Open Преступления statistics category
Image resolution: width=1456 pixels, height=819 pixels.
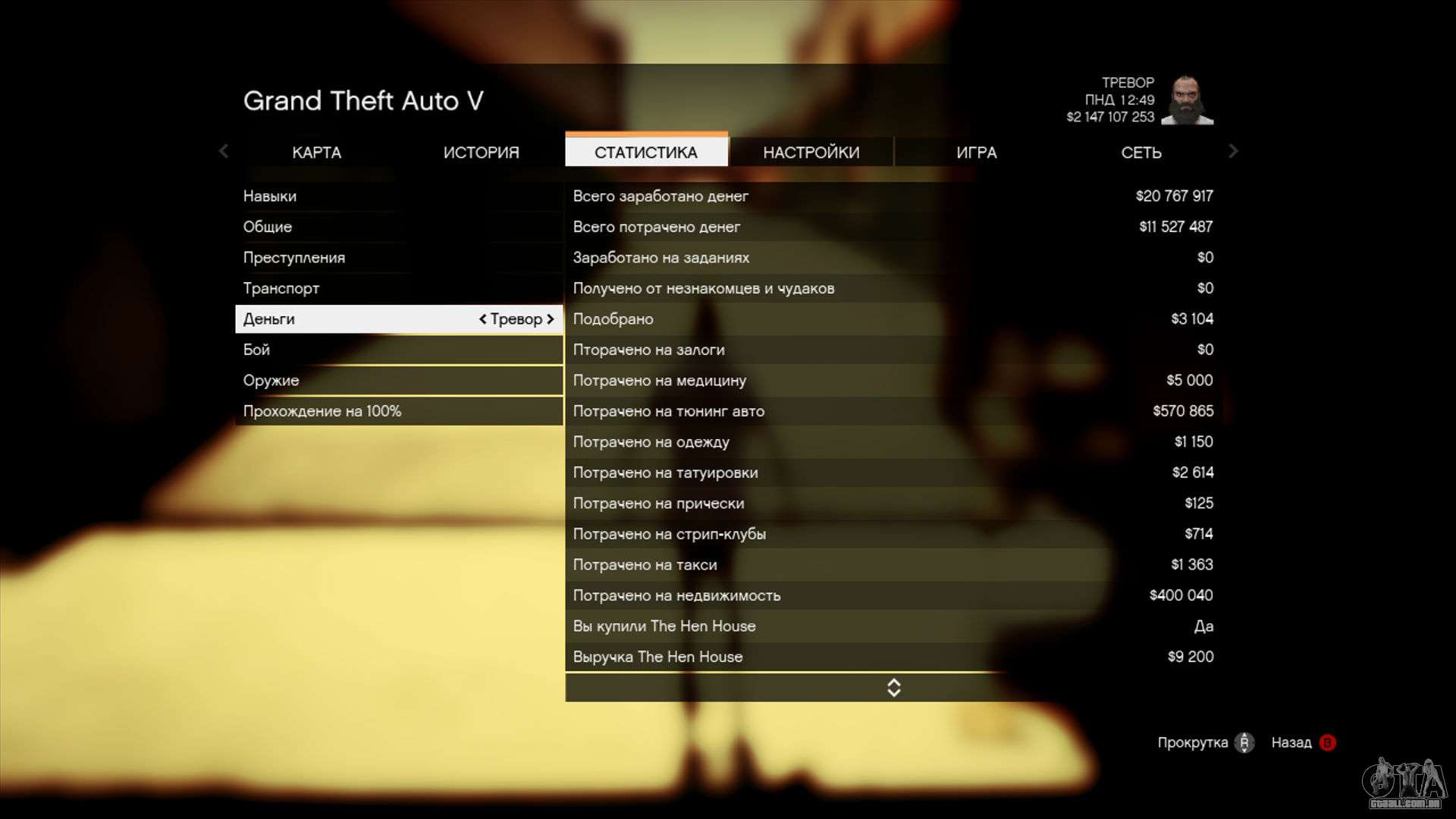(x=294, y=257)
